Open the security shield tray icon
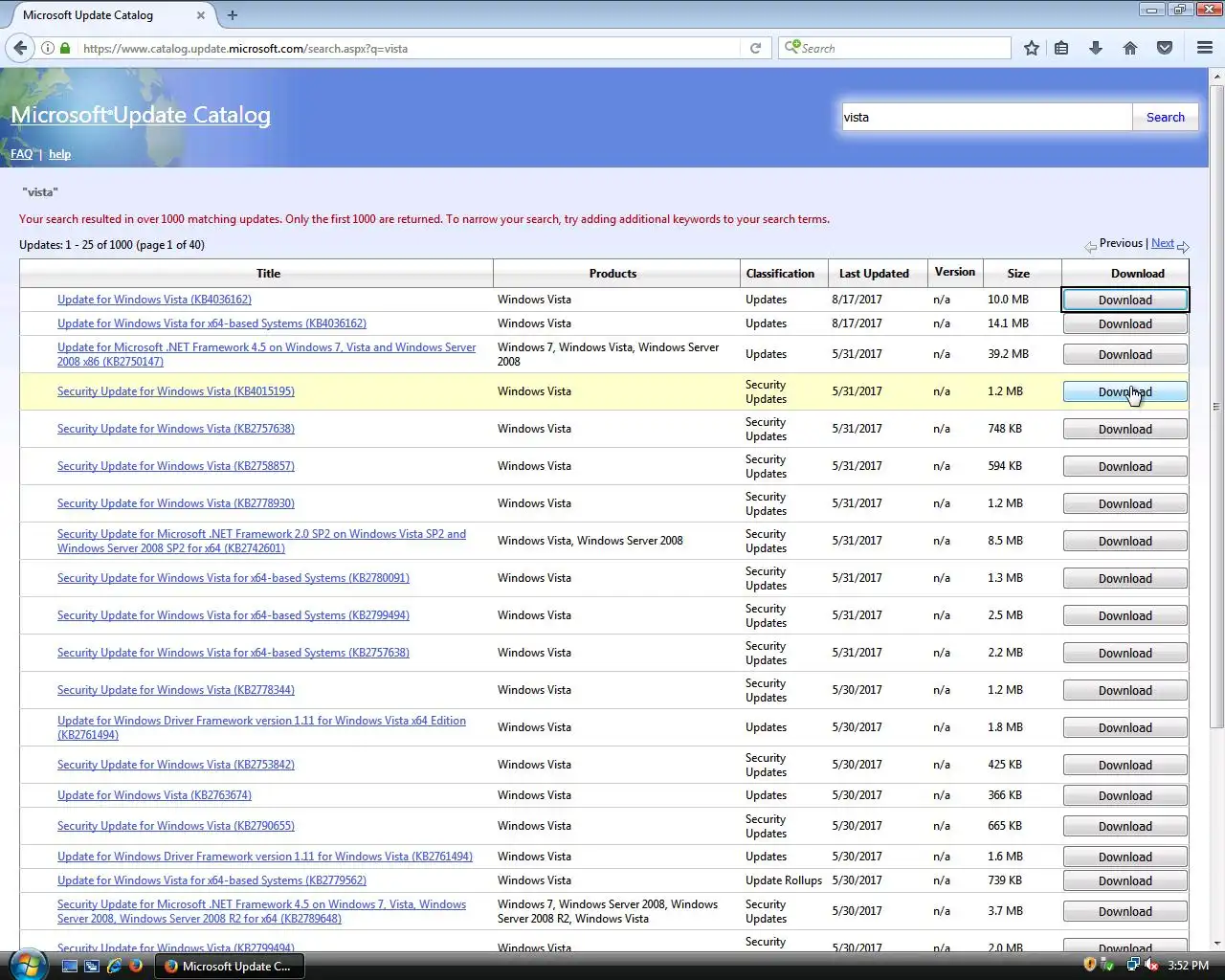The height and width of the screenshot is (980, 1225). click(1089, 965)
